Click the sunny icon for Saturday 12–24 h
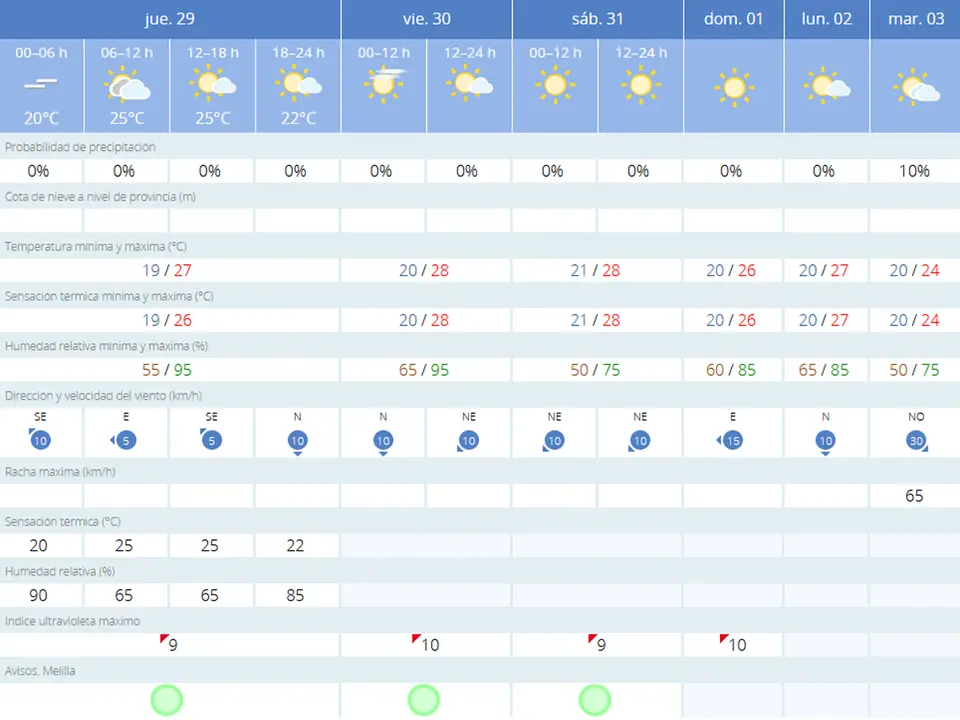Screen dimensions: 960x720 640,84
